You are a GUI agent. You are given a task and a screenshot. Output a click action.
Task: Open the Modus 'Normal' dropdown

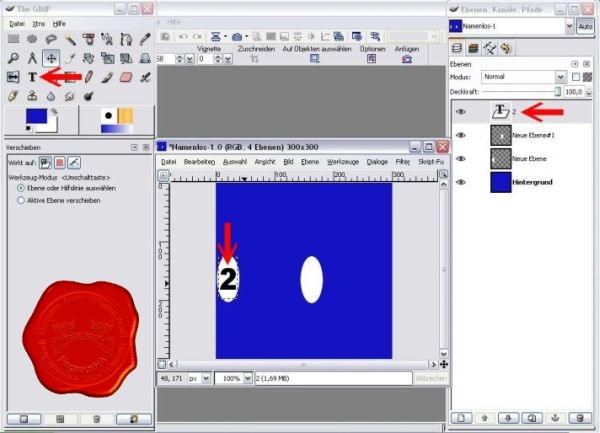click(x=561, y=77)
